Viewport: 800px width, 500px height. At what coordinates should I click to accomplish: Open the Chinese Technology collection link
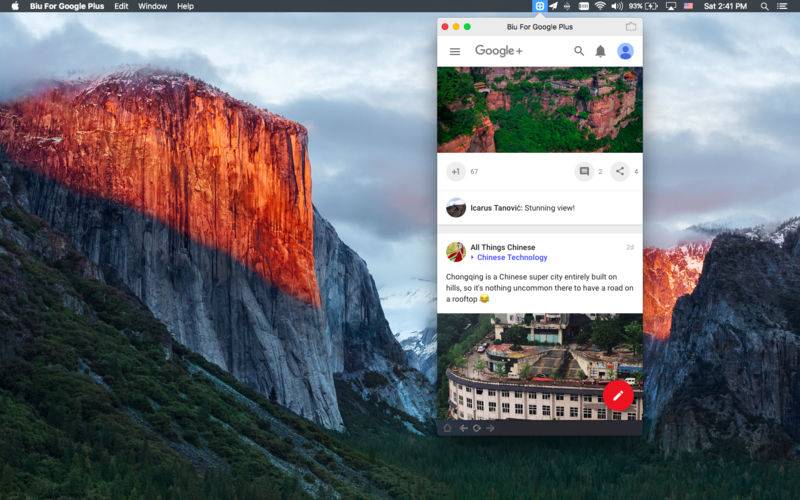point(512,257)
